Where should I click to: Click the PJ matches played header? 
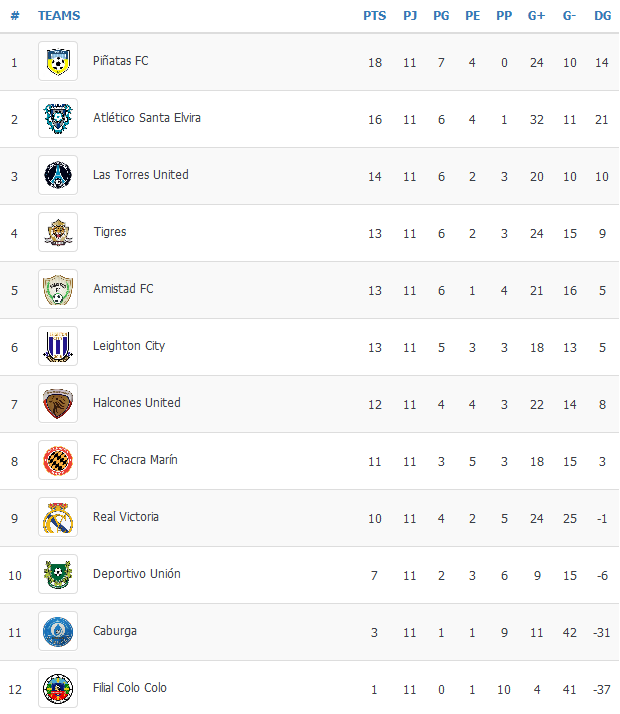click(x=410, y=16)
